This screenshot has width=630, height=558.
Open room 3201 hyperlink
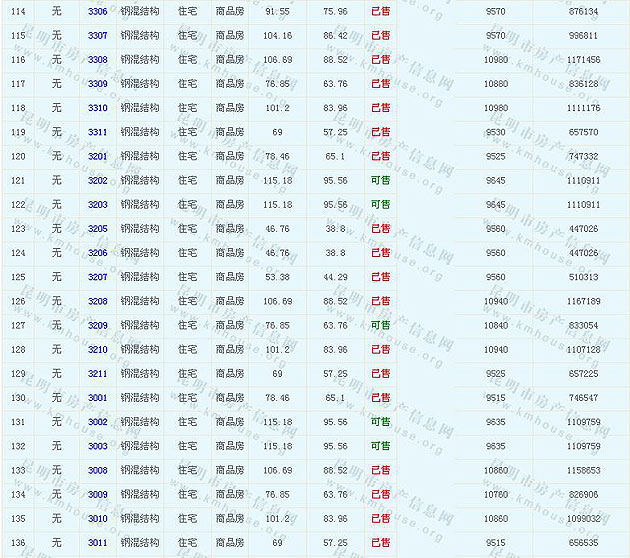click(97, 156)
